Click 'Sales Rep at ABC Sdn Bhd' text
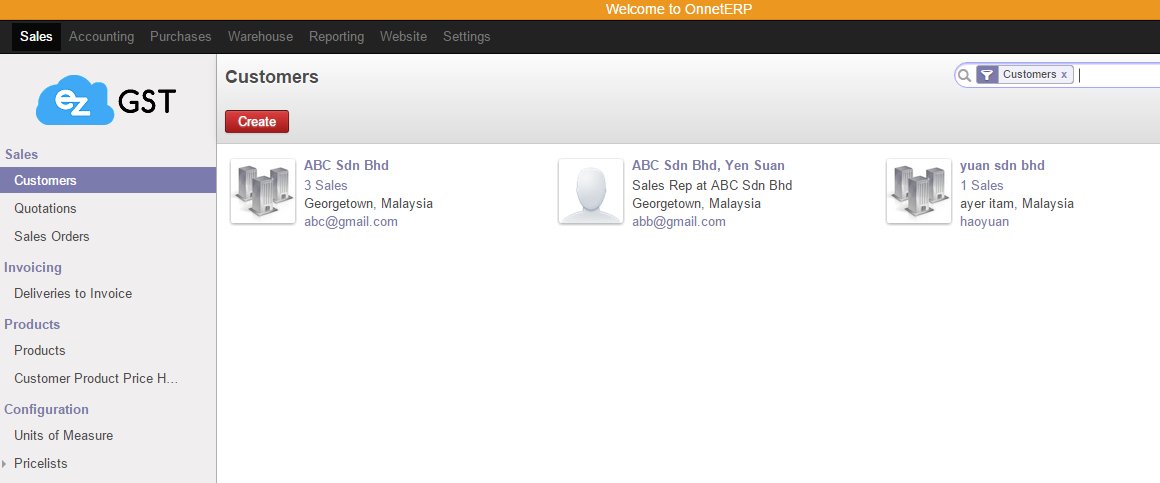This screenshot has width=1160, height=483. pos(712,186)
